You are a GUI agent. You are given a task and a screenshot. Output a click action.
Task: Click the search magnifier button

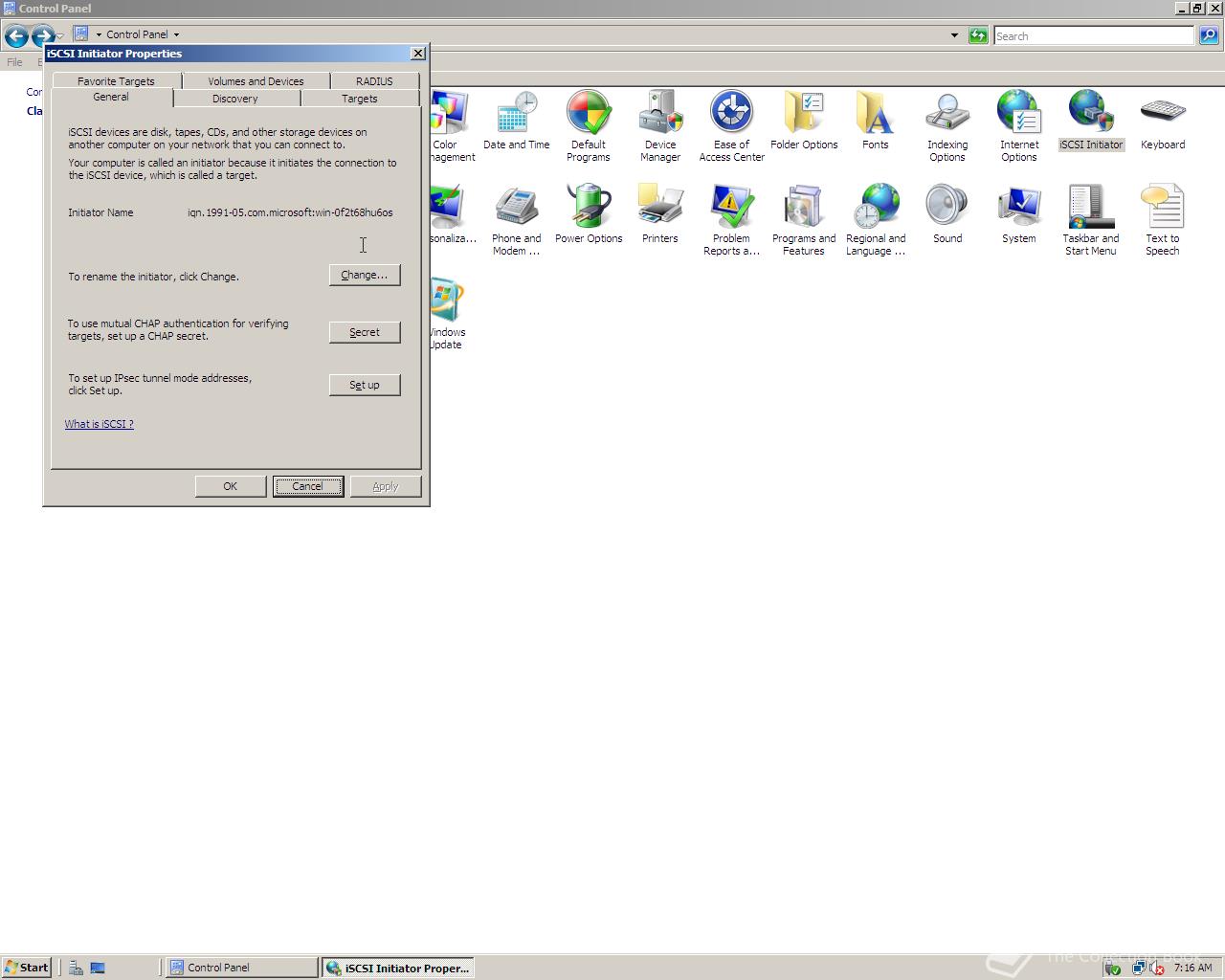click(1209, 35)
